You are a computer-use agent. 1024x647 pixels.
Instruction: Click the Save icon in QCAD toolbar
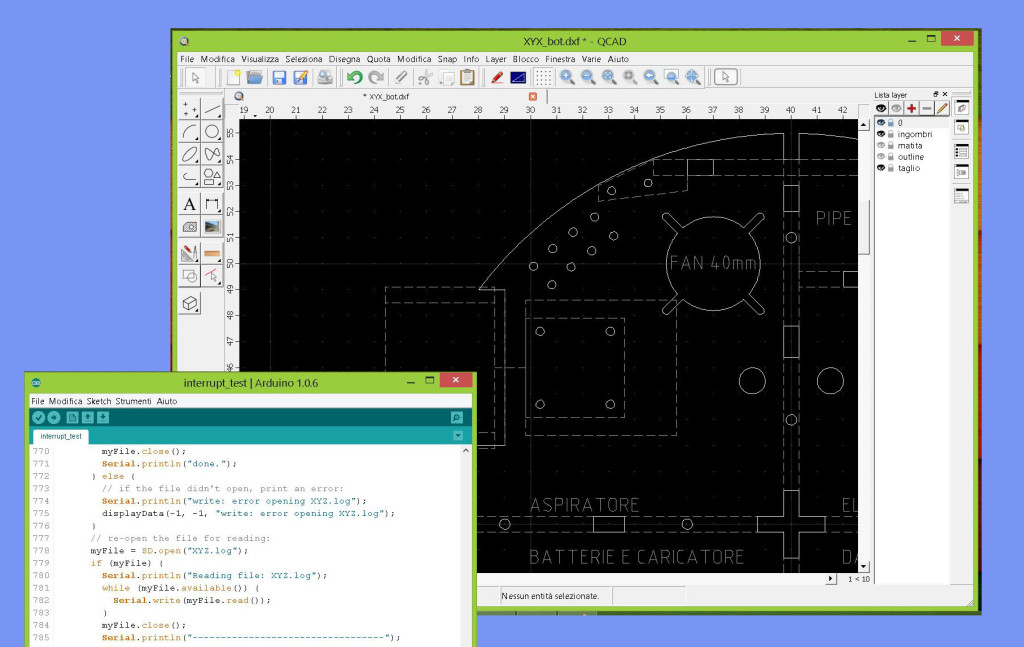[x=279, y=78]
